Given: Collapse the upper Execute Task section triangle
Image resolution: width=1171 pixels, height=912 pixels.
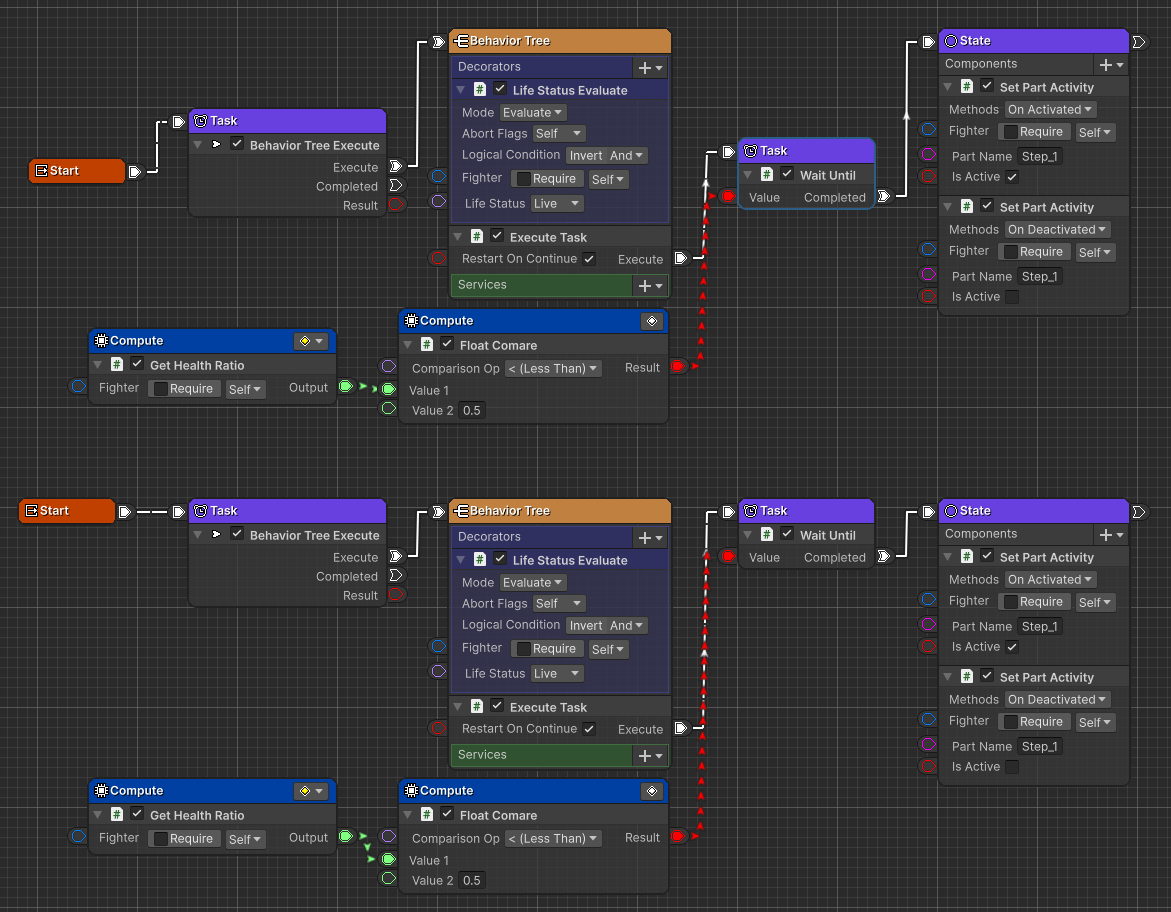Looking at the screenshot, I should 458,237.
